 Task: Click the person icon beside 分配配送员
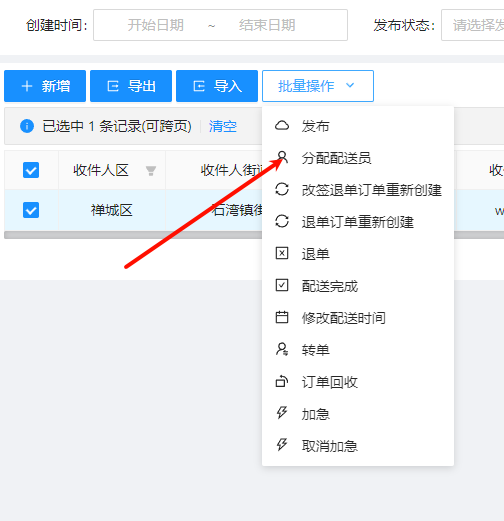pyautogui.click(x=282, y=157)
